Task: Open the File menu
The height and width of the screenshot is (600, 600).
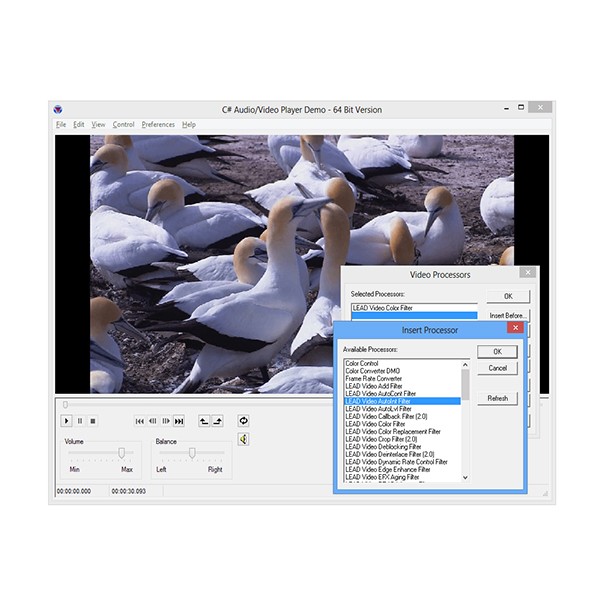Action: (61, 125)
